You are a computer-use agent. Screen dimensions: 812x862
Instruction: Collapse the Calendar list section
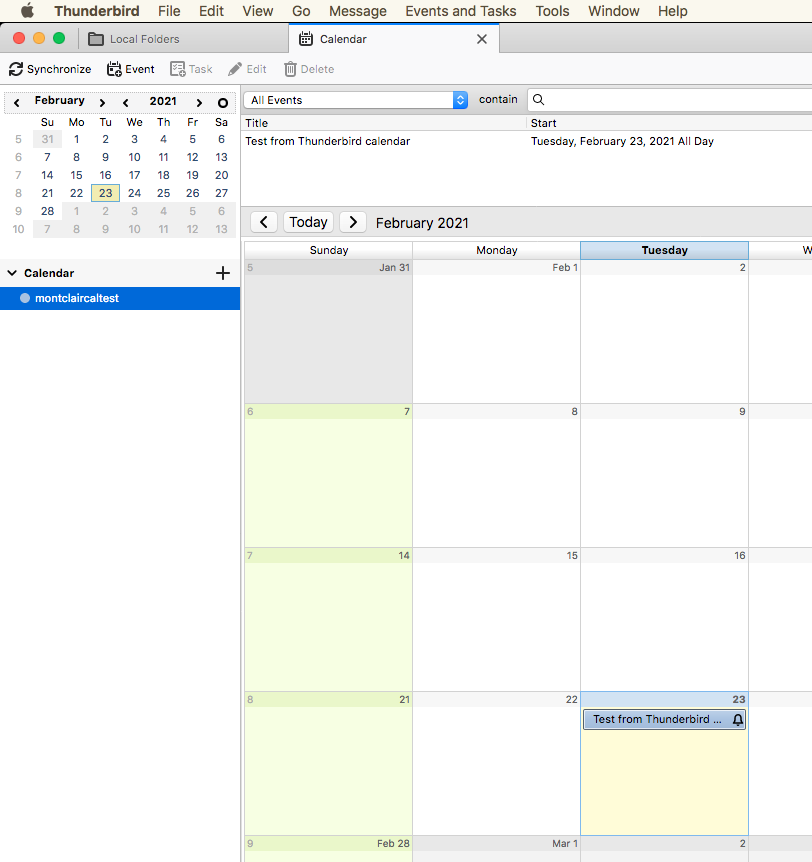[x=12, y=273]
